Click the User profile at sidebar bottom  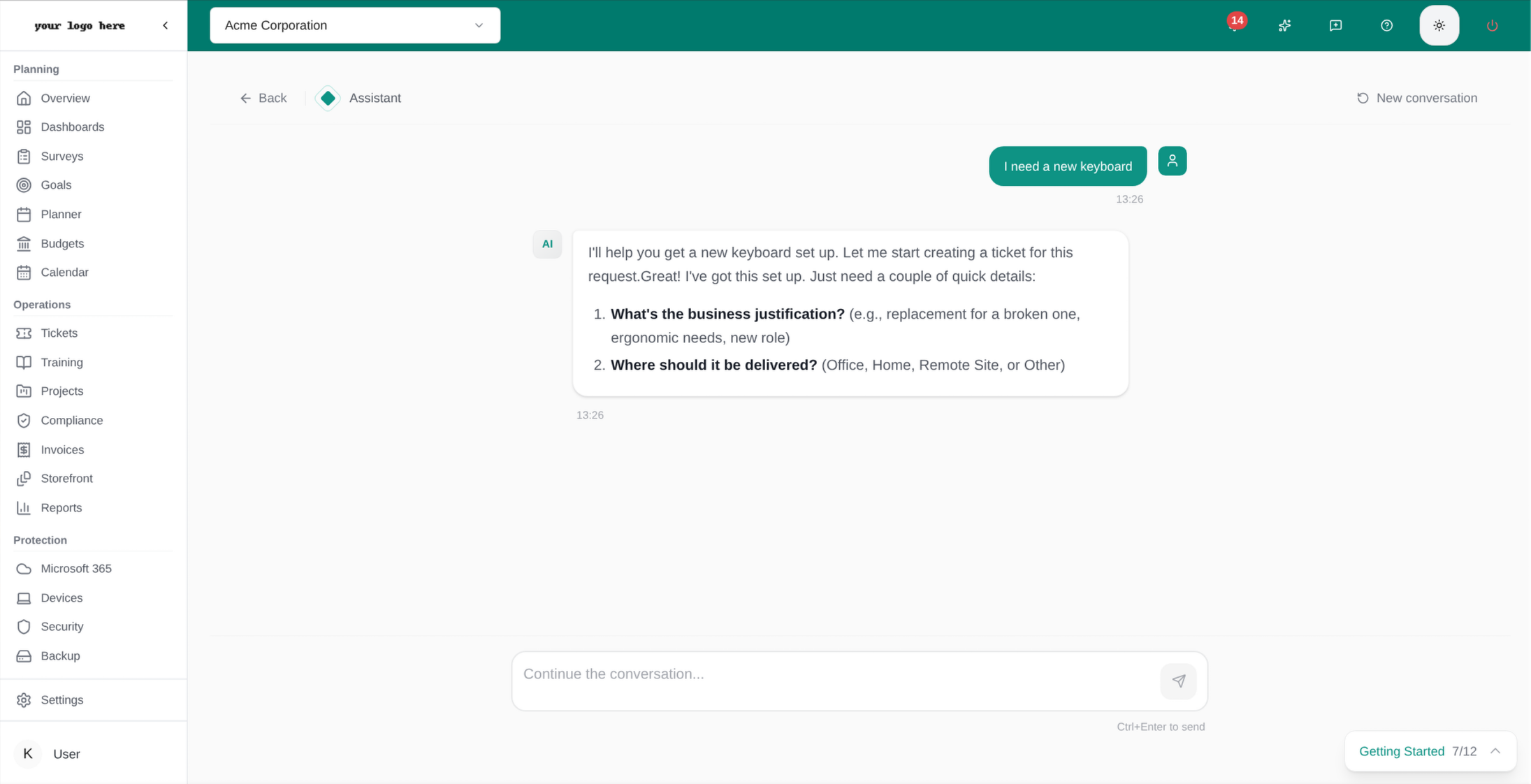(x=66, y=754)
